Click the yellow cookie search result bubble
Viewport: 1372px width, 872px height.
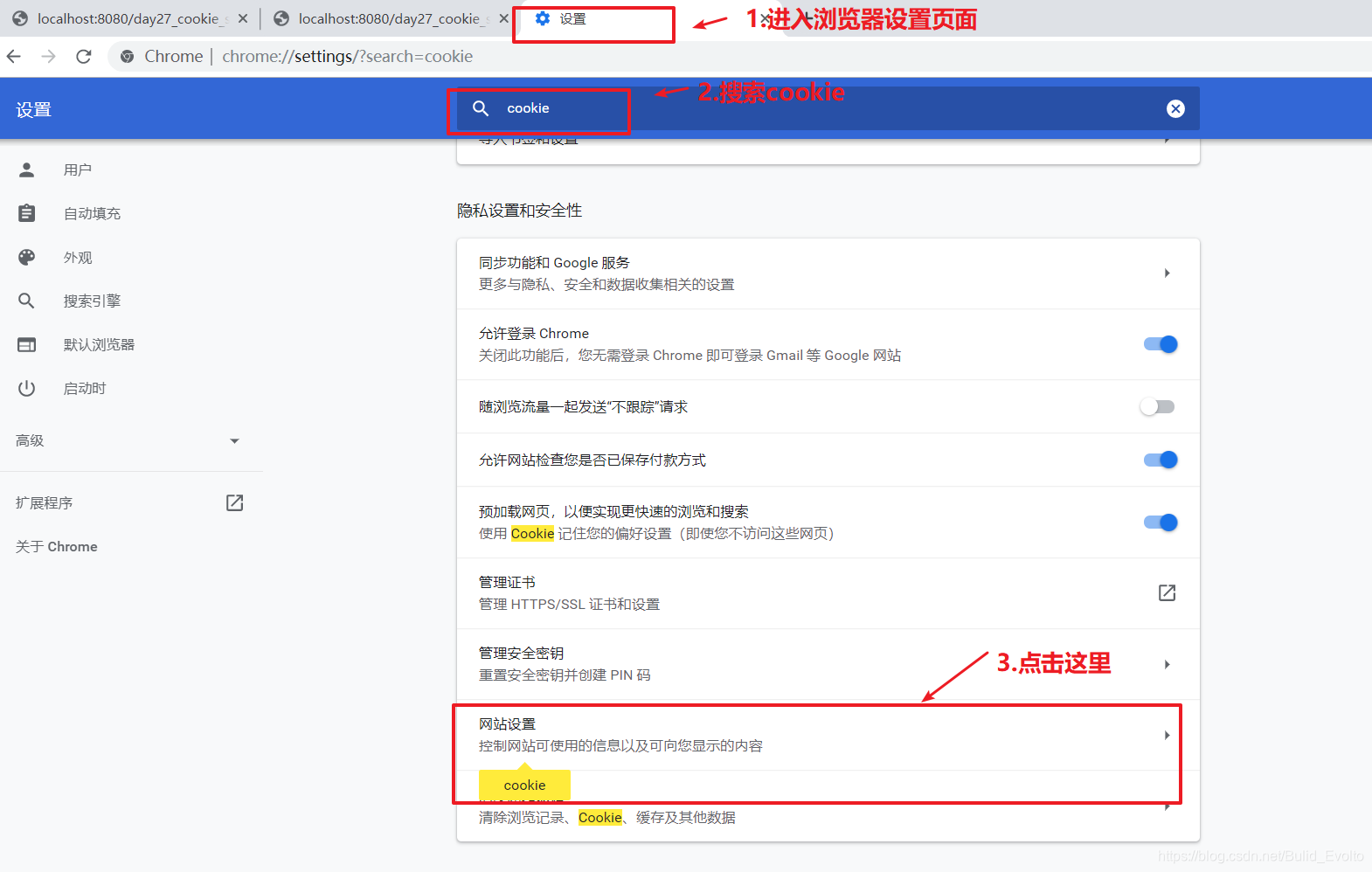(x=524, y=785)
